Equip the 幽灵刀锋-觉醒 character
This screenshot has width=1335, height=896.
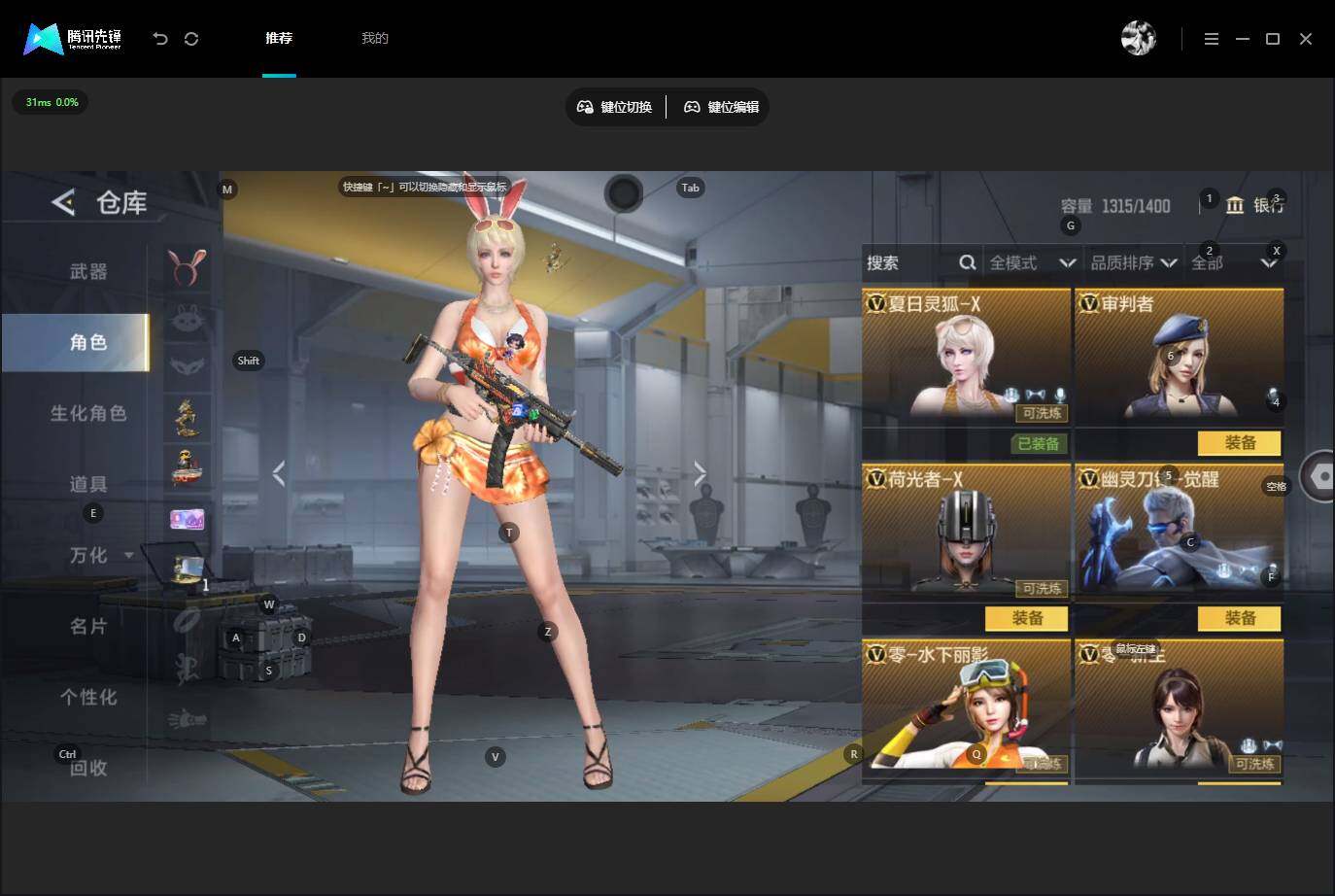click(1240, 618)
